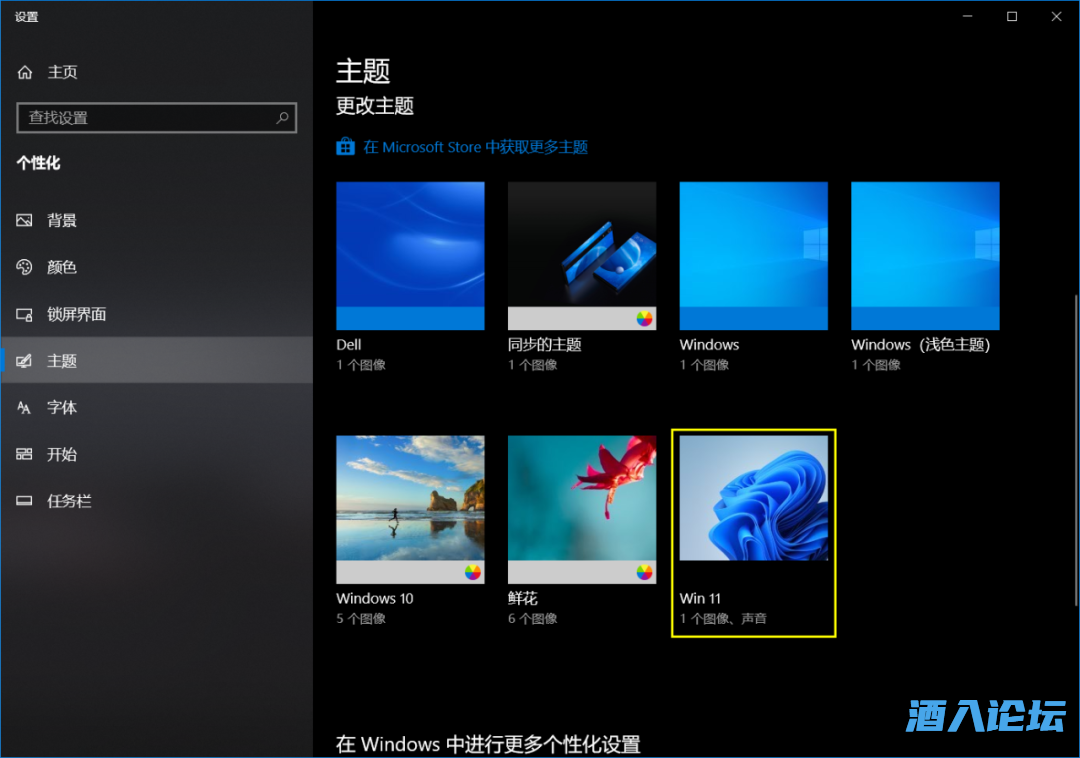The height and width of the screenshot is (758, 1080).
Task: Open 在 Microsoft Store 中获取更多主题 link
Action: pos(475,147)
